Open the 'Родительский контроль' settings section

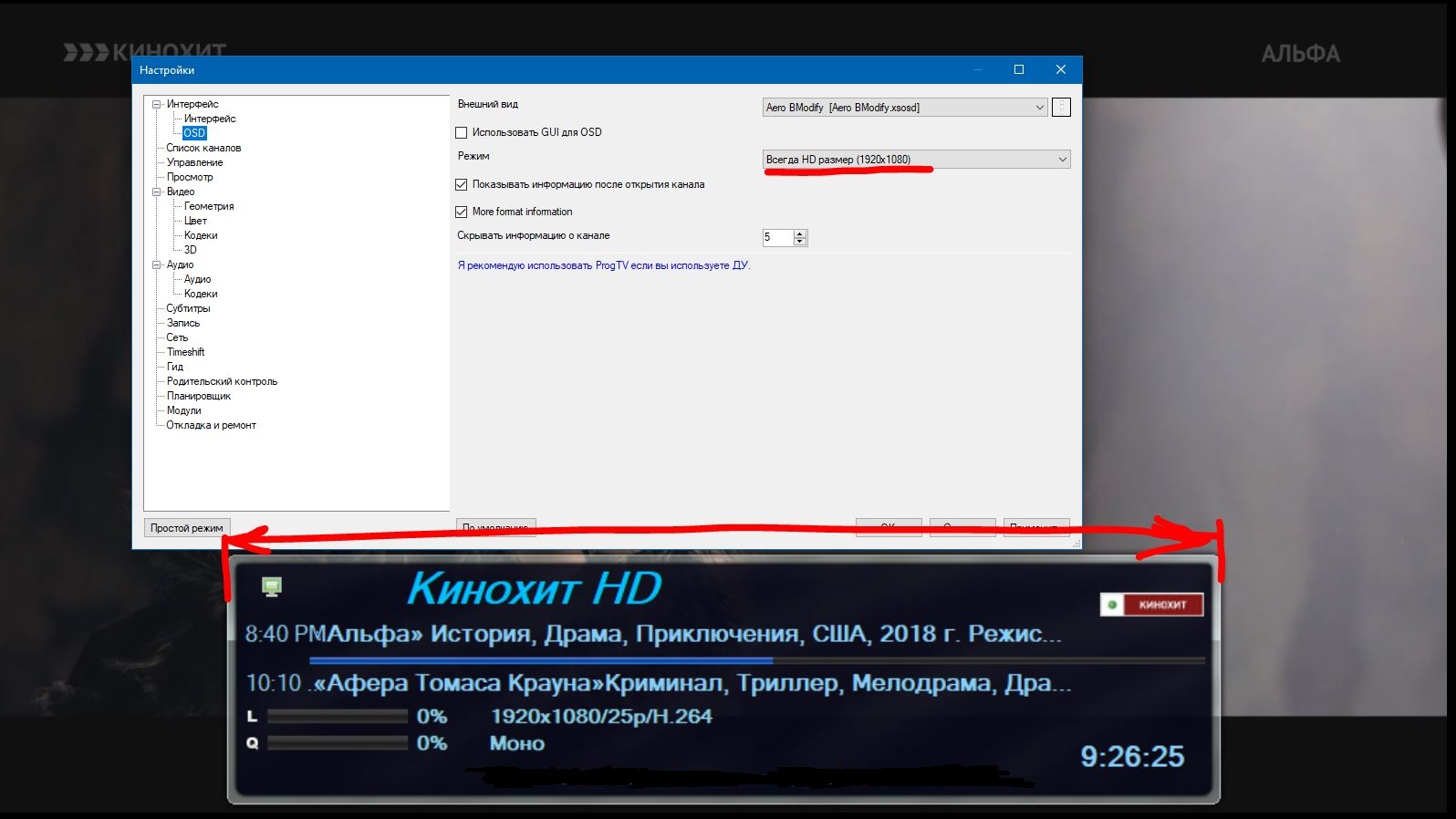click(x=222, y=381)
